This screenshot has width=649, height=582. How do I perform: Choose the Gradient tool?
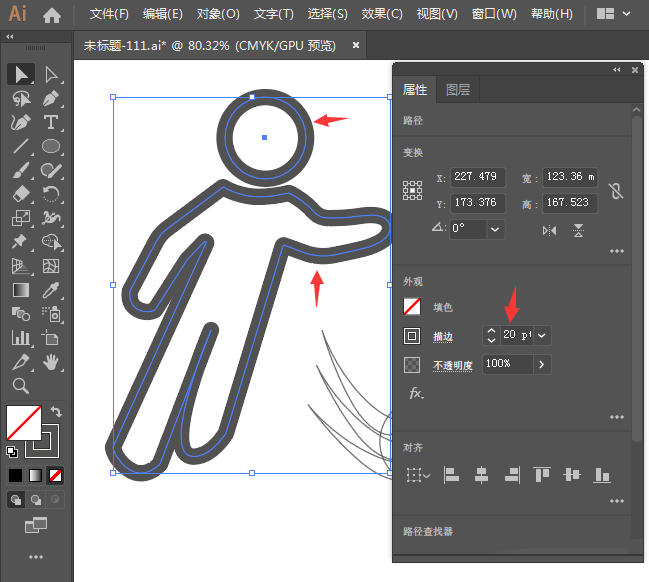(x=21, y=290)
